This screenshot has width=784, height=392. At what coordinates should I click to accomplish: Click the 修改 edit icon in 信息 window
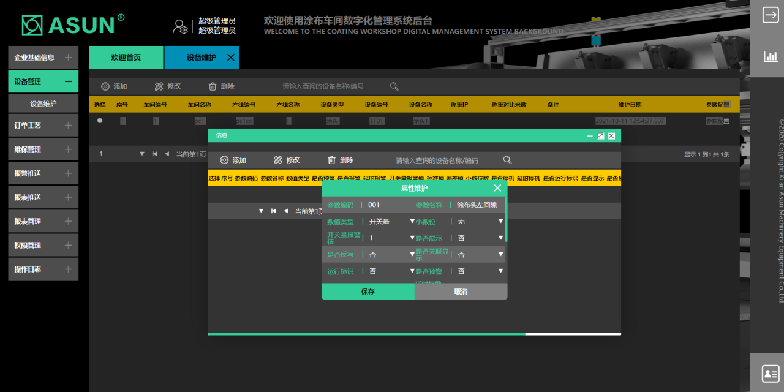tap(278, 160)
